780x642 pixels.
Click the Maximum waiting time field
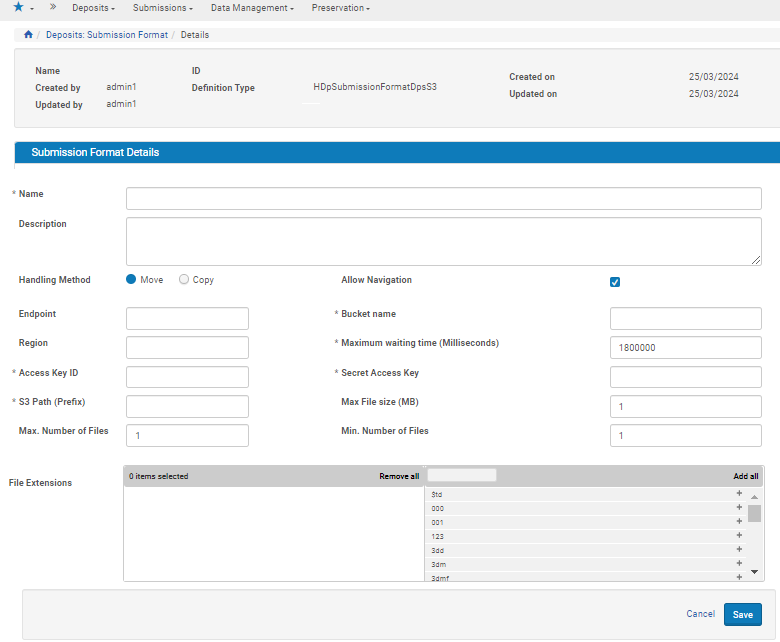click(685, 348)
